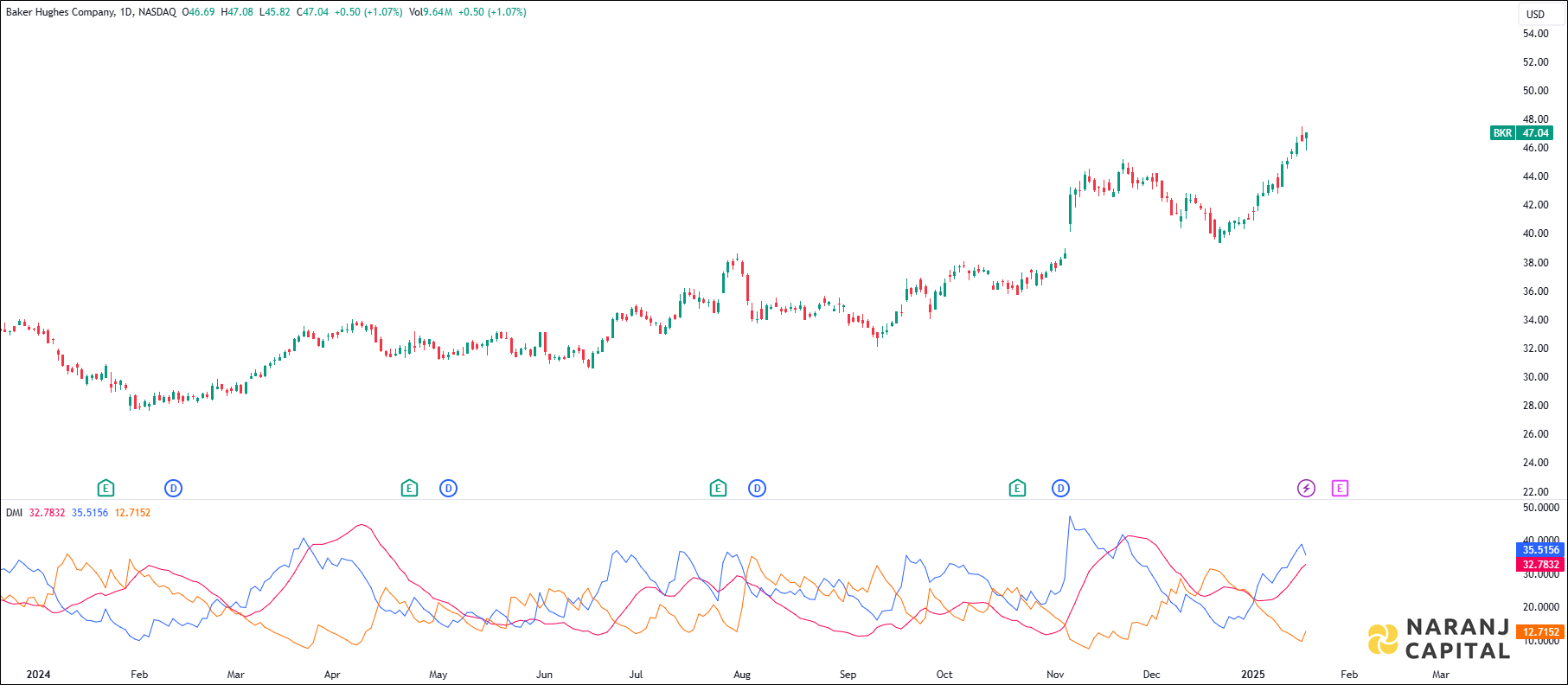Click the BKR 47.04 price label

point(1522,133)
